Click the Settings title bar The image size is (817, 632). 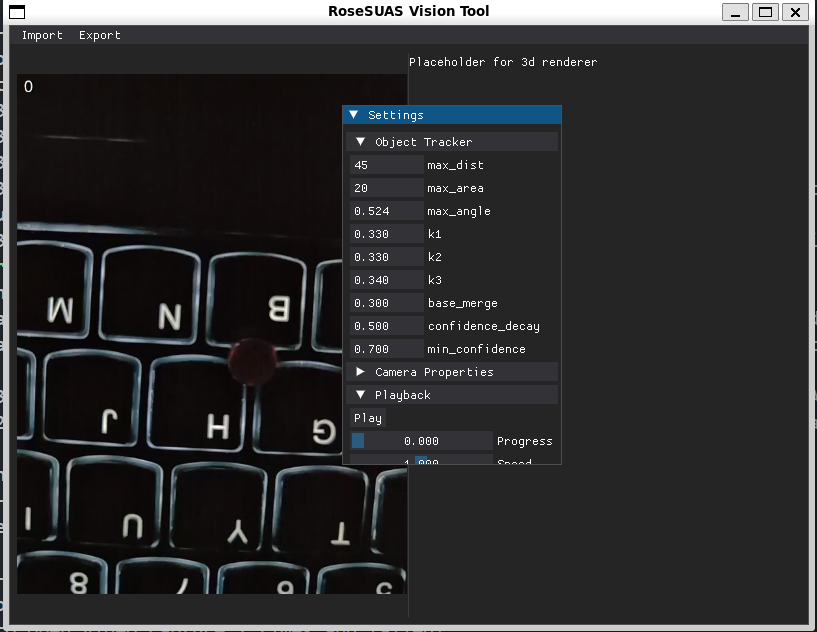452,115
